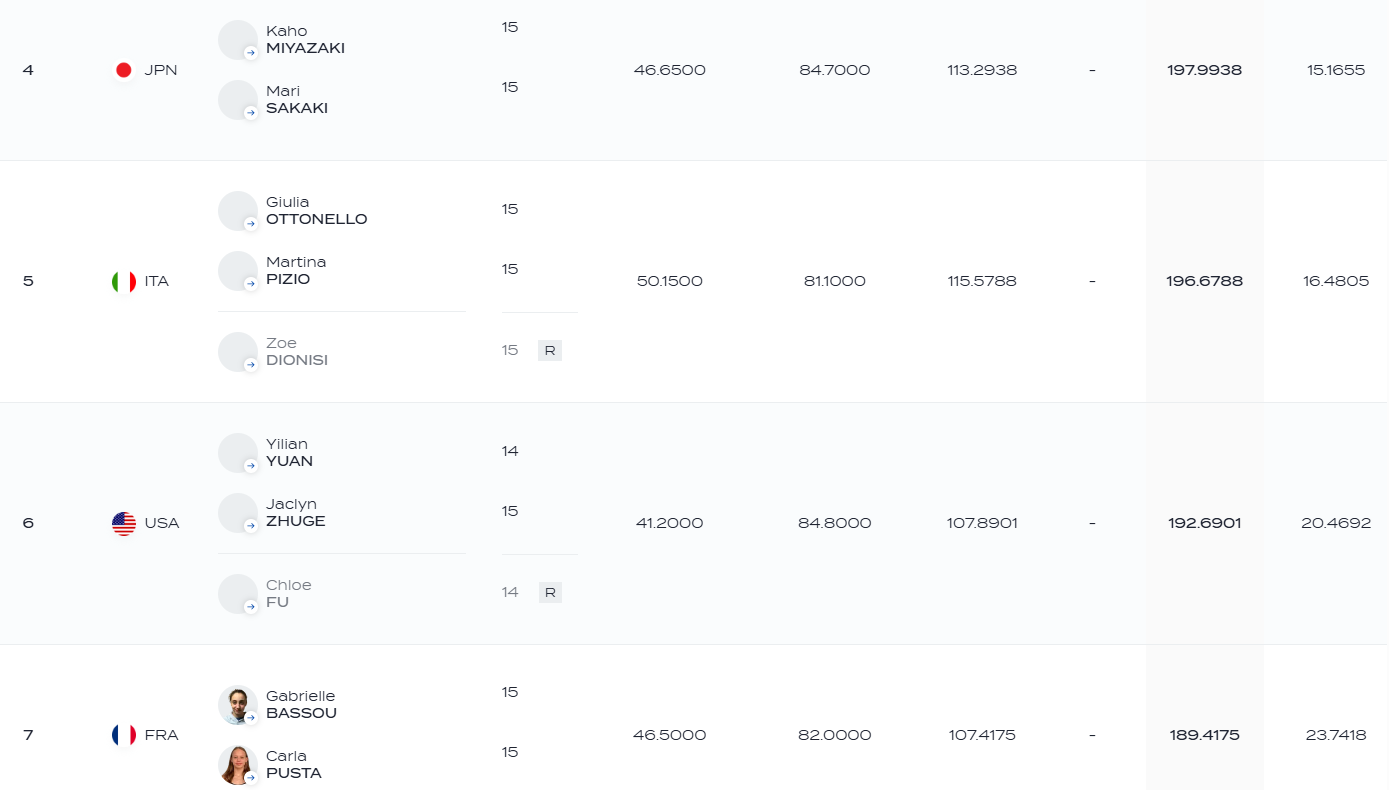Click the France flag icon
This screenshot has width=1389, height=790.
click(124, 735)
